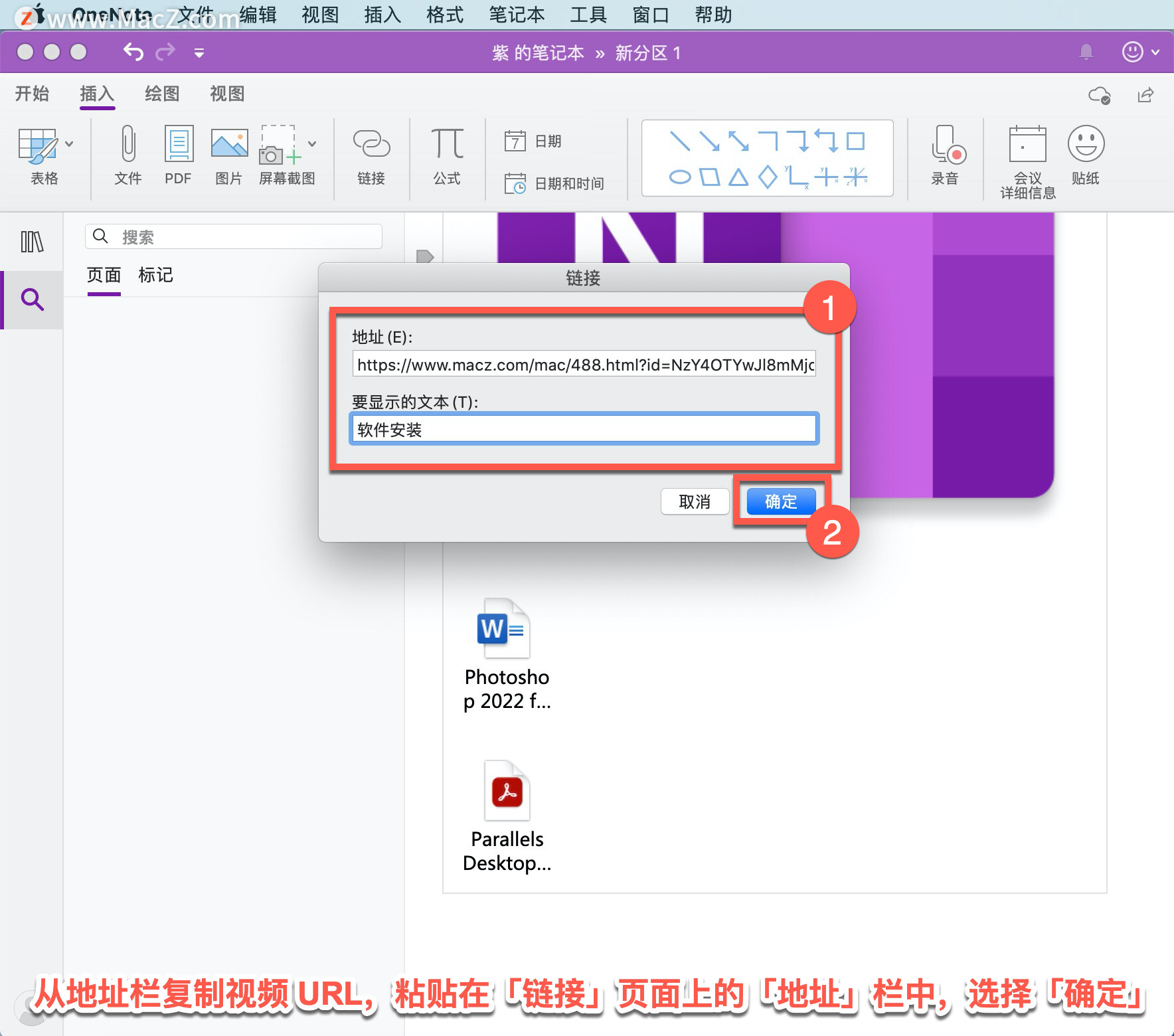Viewport: 1174px width, 1036px height.
Task: Open the 笔记本 menu in the menu bar
Action: (x=517, y=15)
